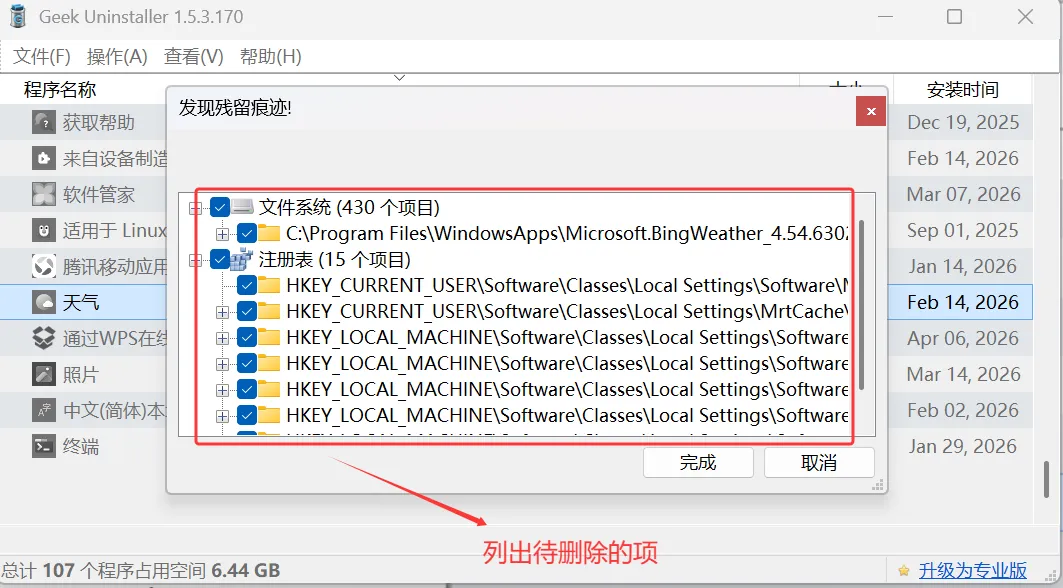Image resolution: width=1063 pixels, height=588 pixels.
Task: Open the 查看(V) menu
Action: [x=194, y=56]
